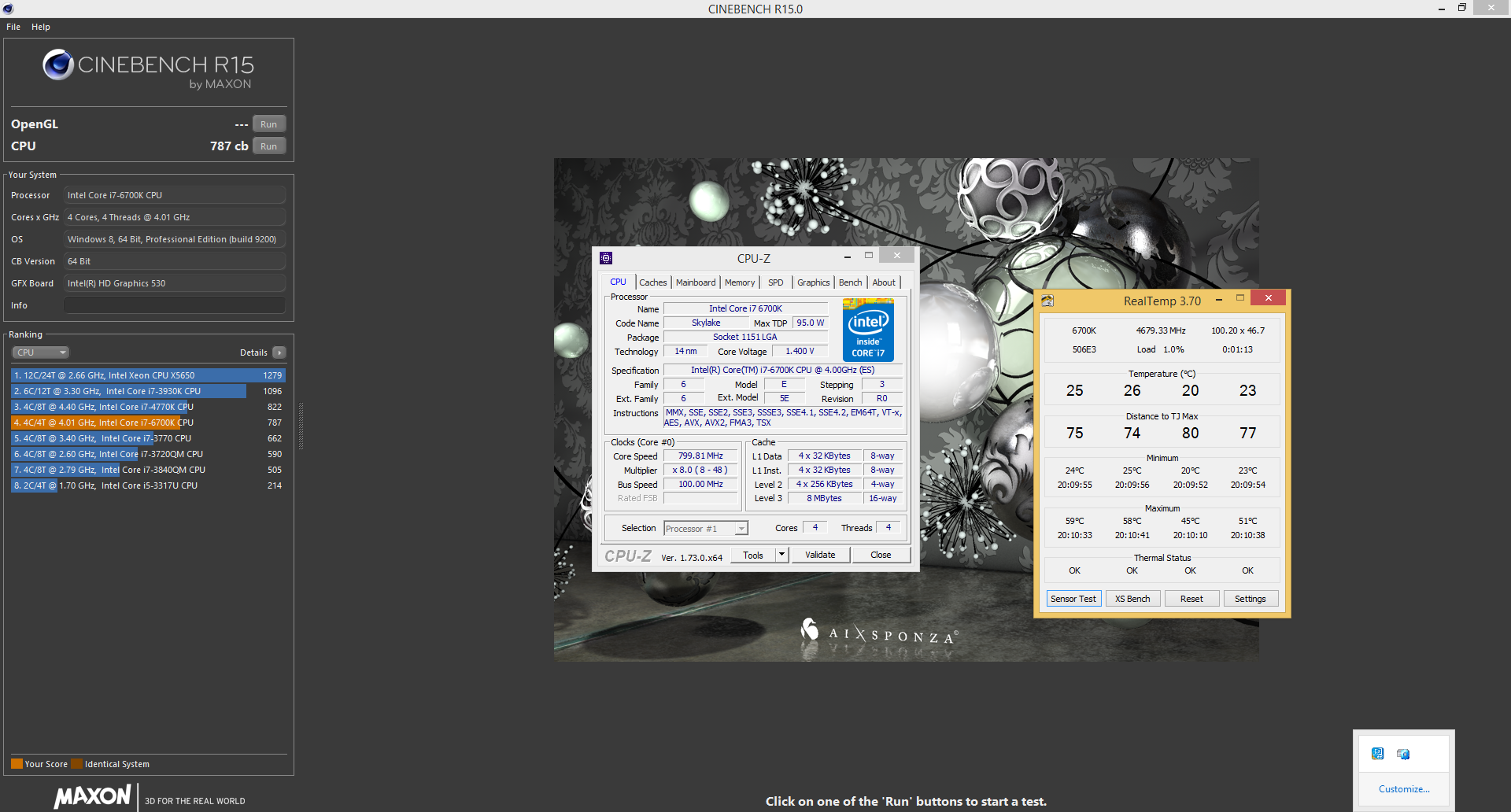Close the RealTemp window

(1268, 297)
